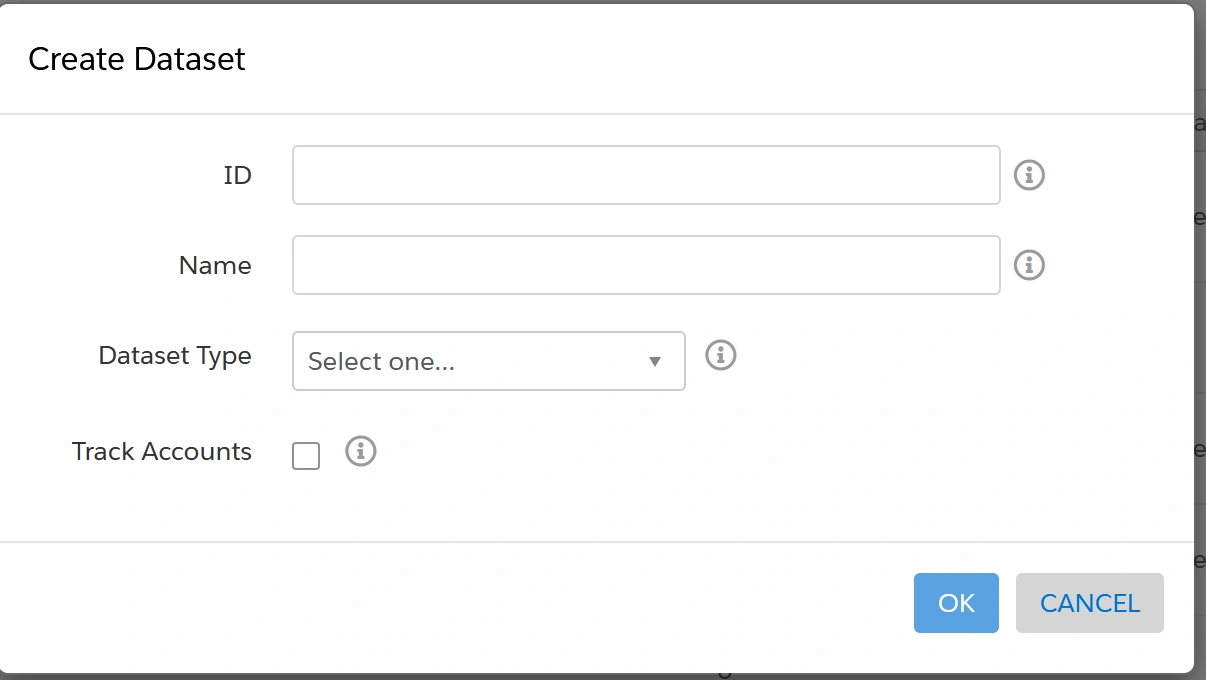The height and width of the screenshot is (680, 1206).
Task: Expand the Select one combo box
Action: (488, 361)
